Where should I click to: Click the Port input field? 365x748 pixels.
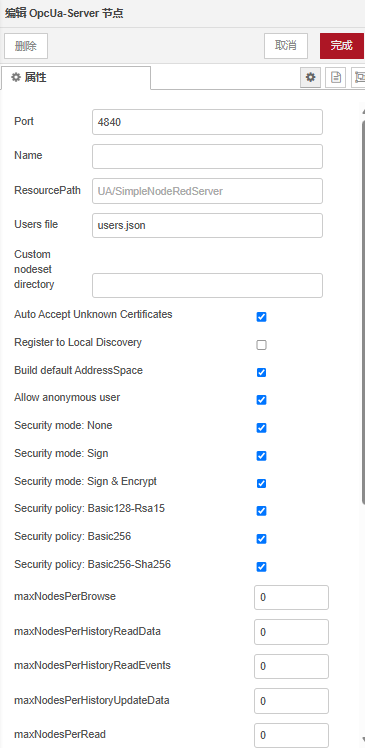(x=207, y=122)
